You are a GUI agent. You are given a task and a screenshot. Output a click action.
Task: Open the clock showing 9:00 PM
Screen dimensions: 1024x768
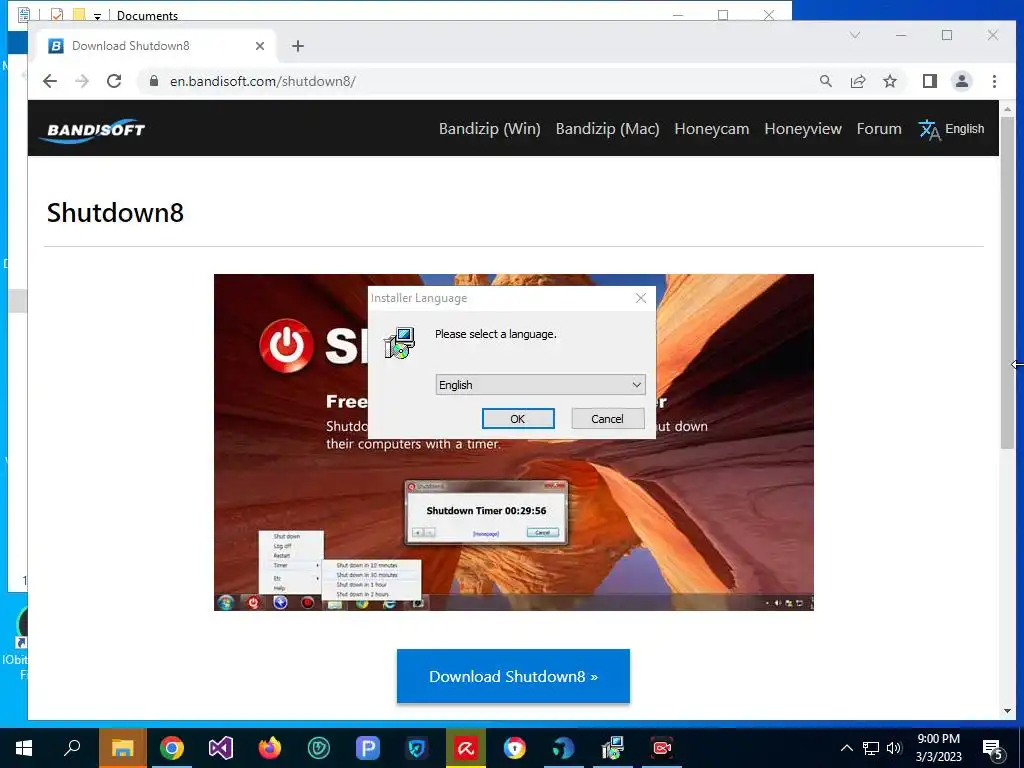point(938,748)
